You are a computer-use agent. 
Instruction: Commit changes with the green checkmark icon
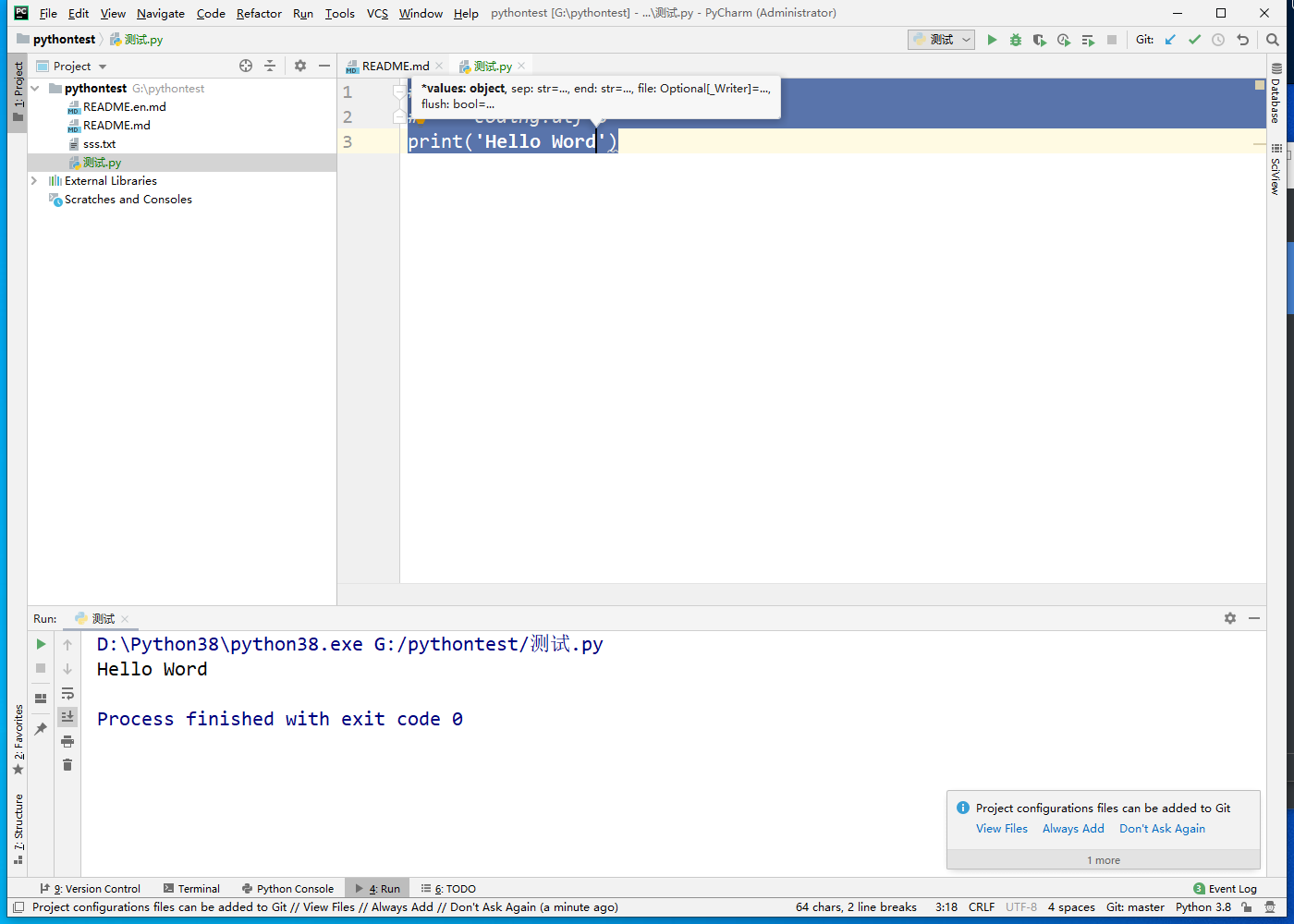(x=1194, y=40)
